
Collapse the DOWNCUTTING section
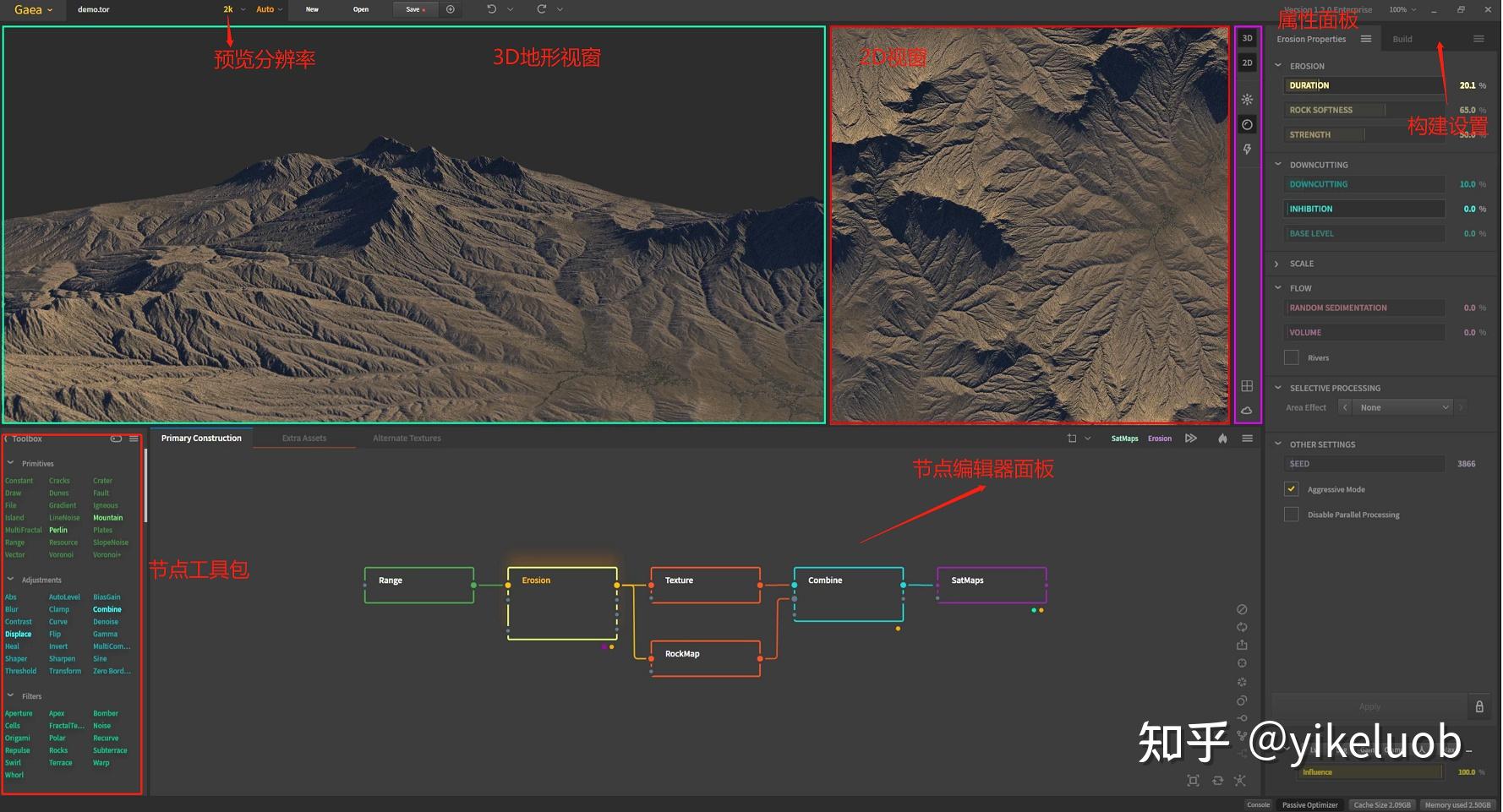click(x=1277, y=165)
